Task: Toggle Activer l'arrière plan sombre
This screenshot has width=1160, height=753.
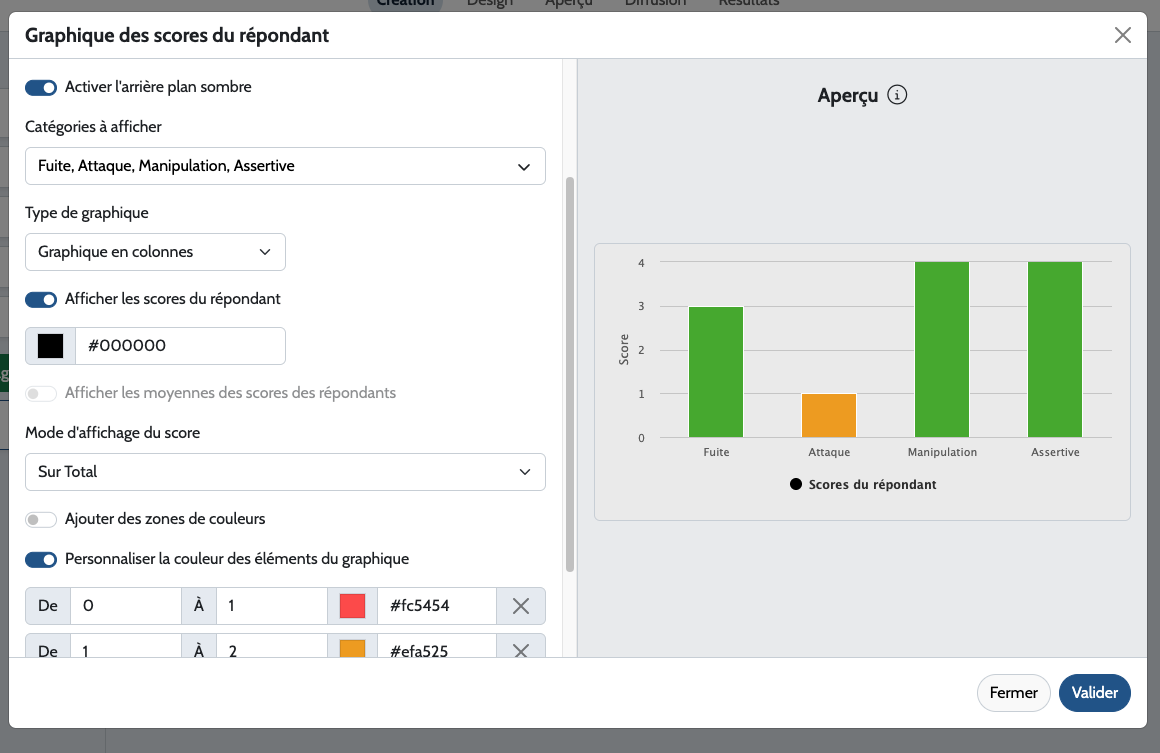Action: click(x=41, y=88)
